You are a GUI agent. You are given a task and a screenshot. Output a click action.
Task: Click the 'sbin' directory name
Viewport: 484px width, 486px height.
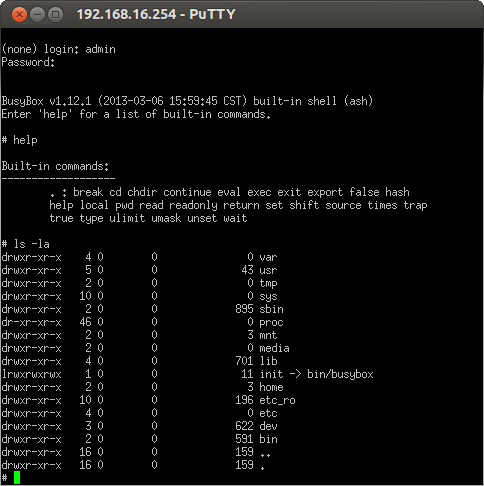click(x=271, y=309)
